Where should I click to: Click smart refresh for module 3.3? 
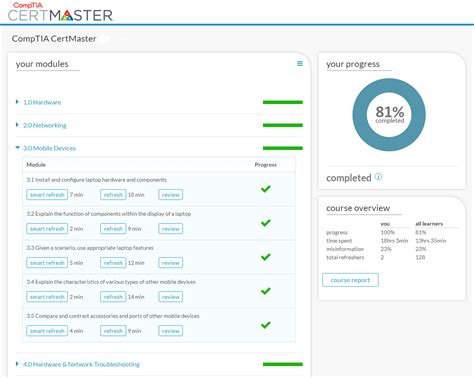tap(47, 263)
